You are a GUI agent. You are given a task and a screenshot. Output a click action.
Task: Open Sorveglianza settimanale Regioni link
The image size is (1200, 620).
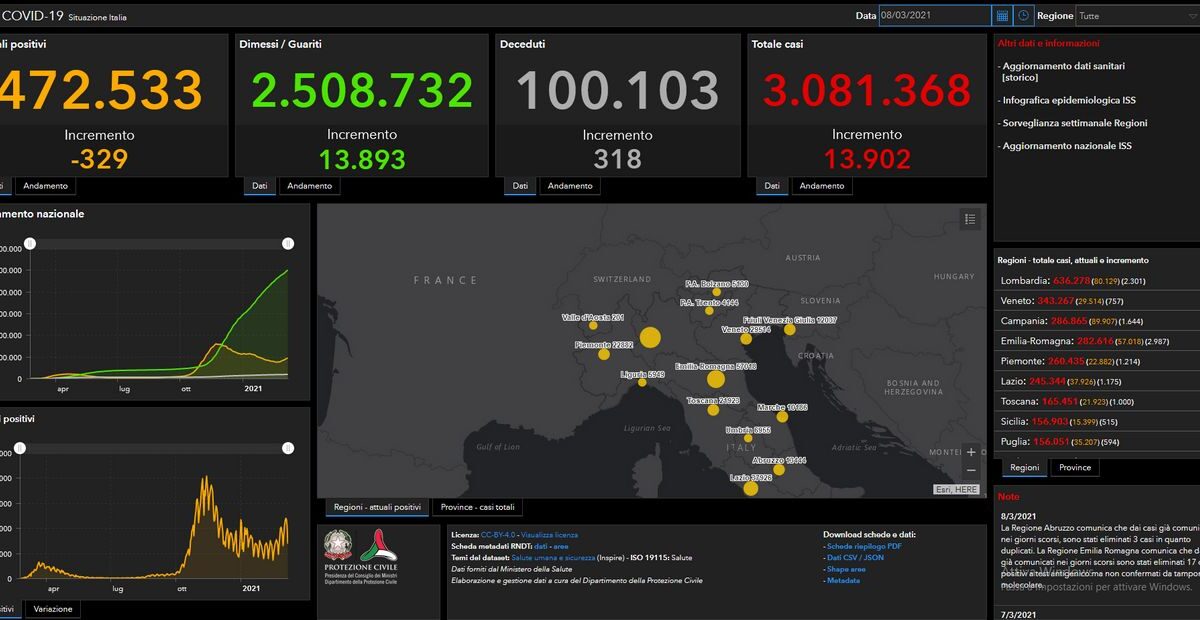1074,123
